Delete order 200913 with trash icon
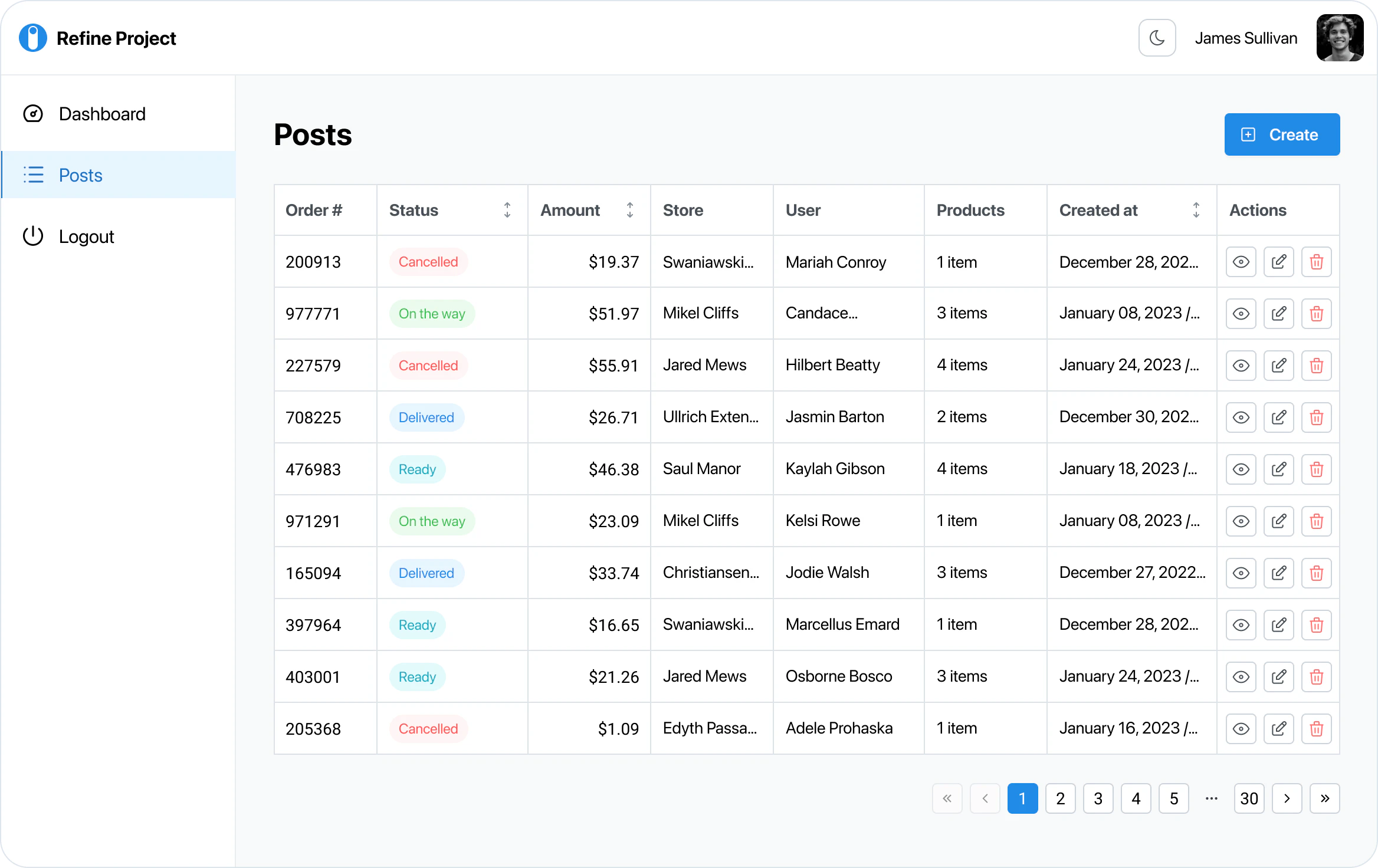1378x868 pixels. [1316, 262]
